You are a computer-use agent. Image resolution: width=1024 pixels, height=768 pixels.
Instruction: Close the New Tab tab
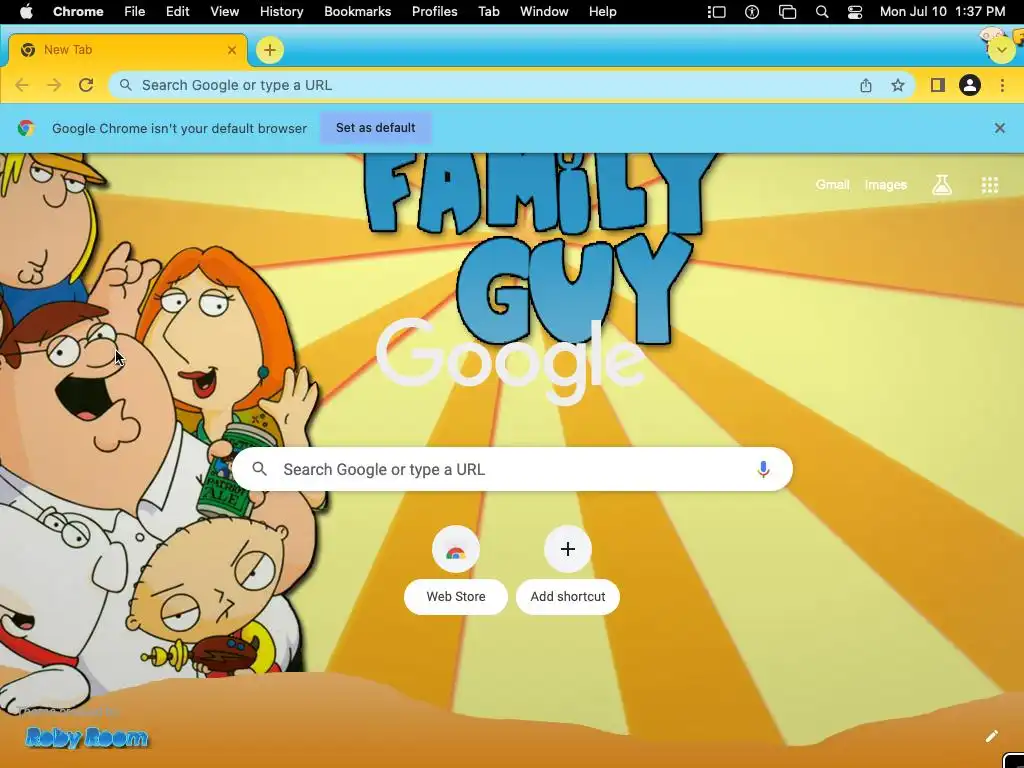tap(232, 50)
